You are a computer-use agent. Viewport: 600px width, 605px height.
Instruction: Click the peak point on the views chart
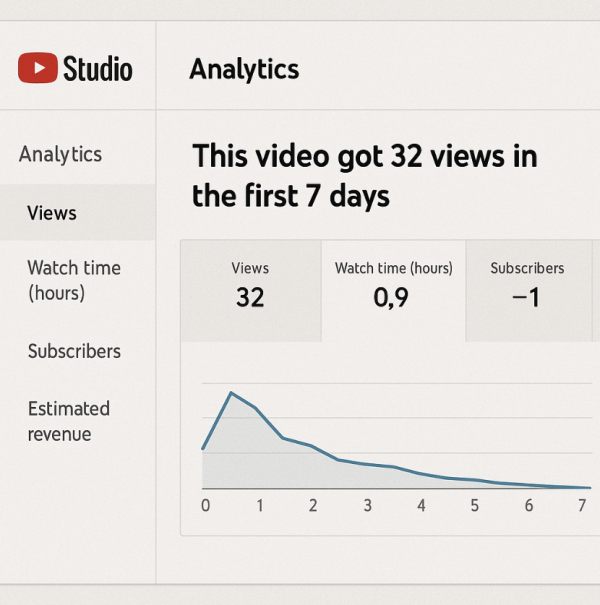tap(231, 392)
